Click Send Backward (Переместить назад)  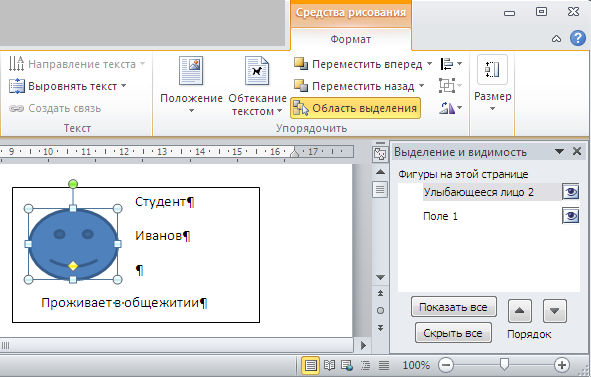(354, 86)
